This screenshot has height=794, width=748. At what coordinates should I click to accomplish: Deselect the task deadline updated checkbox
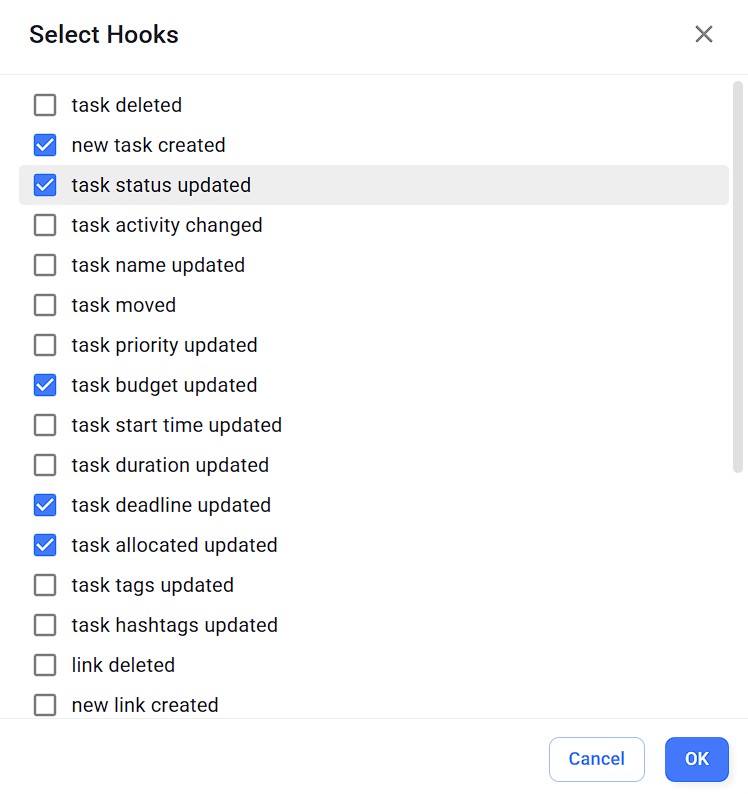click(45, 505)
